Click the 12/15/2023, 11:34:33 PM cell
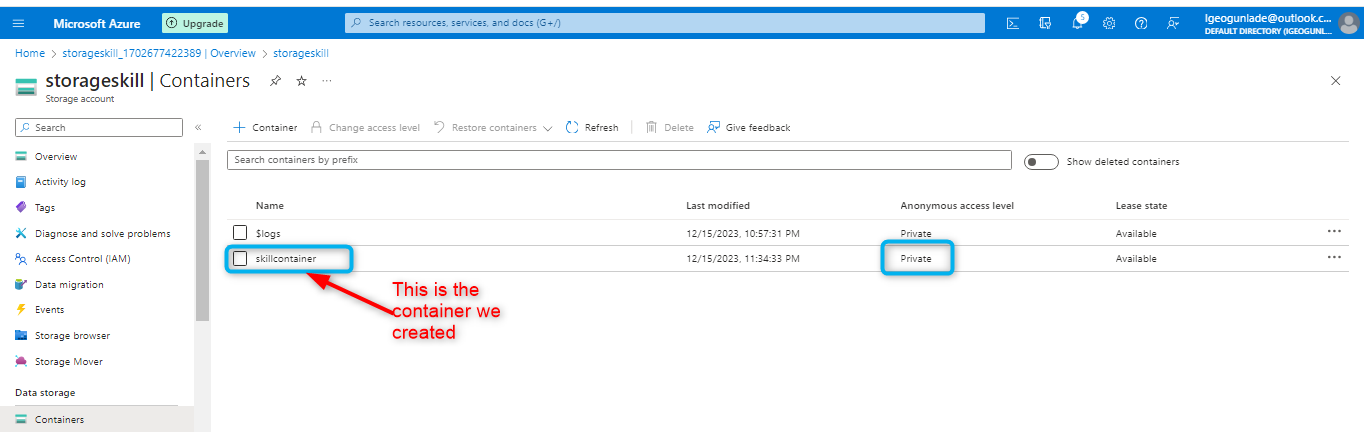The image size is (1364, 432). pyautogui.click(x=743, y=258)
